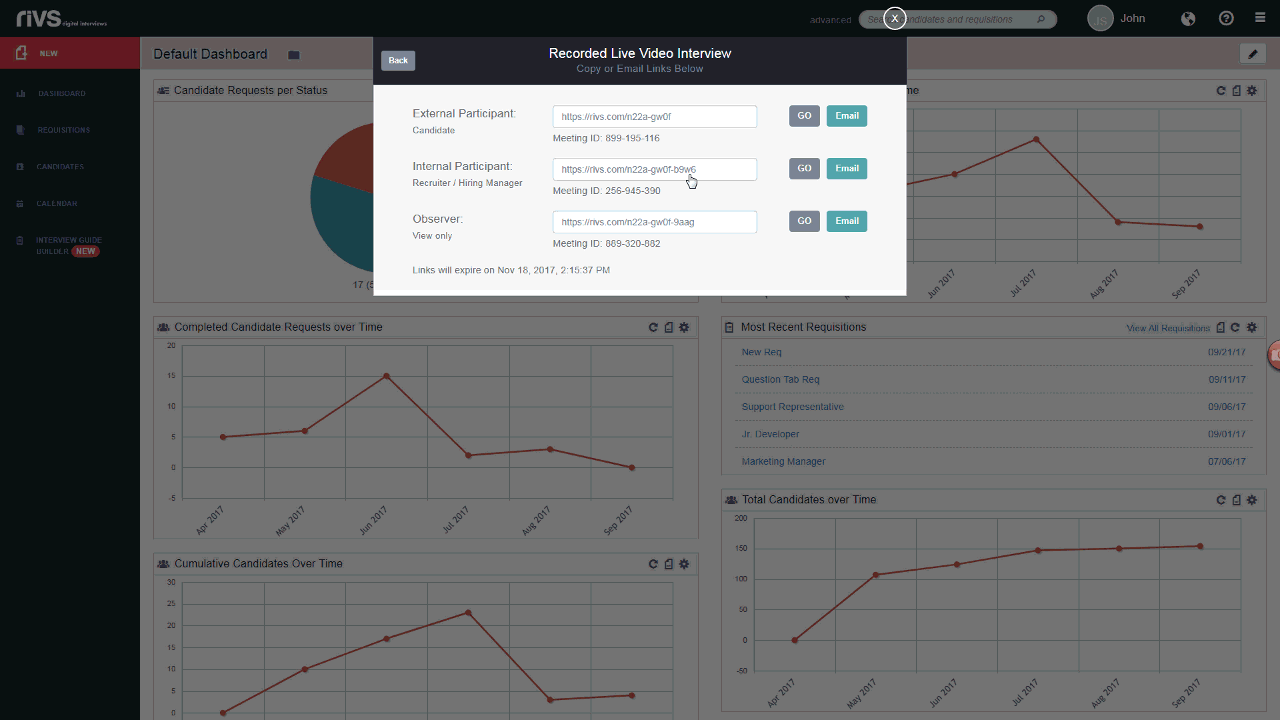Click the NEW button in the sidebar
Viewport: 1280px width, 720px height.
pos(70,53)
